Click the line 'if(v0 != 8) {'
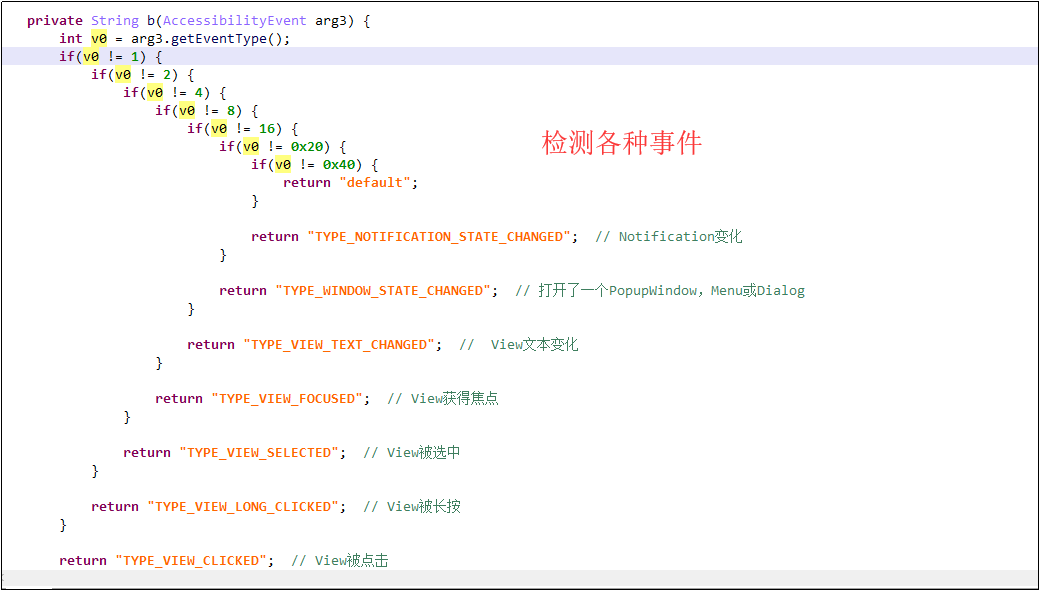 point(206,110)
